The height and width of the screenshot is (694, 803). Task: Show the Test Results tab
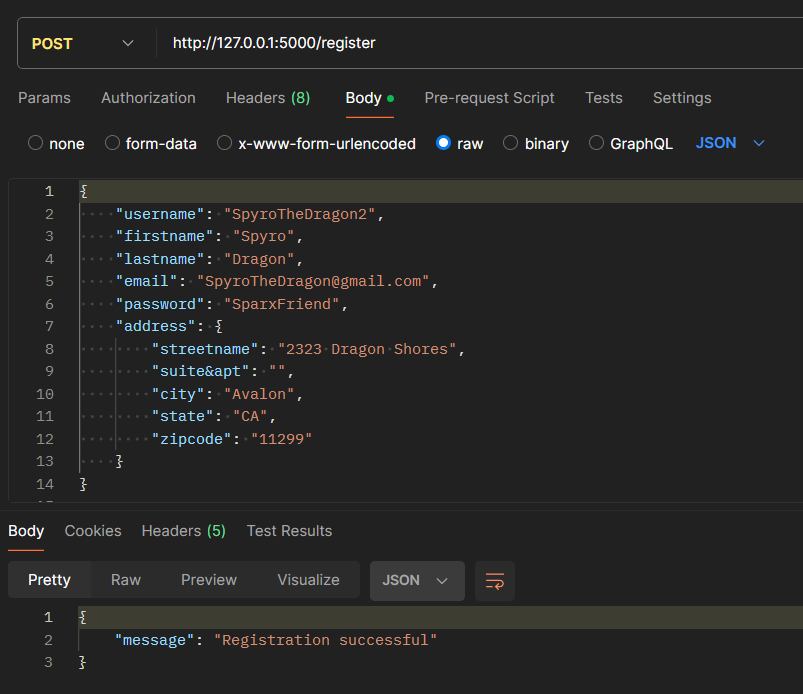point(289,531)
